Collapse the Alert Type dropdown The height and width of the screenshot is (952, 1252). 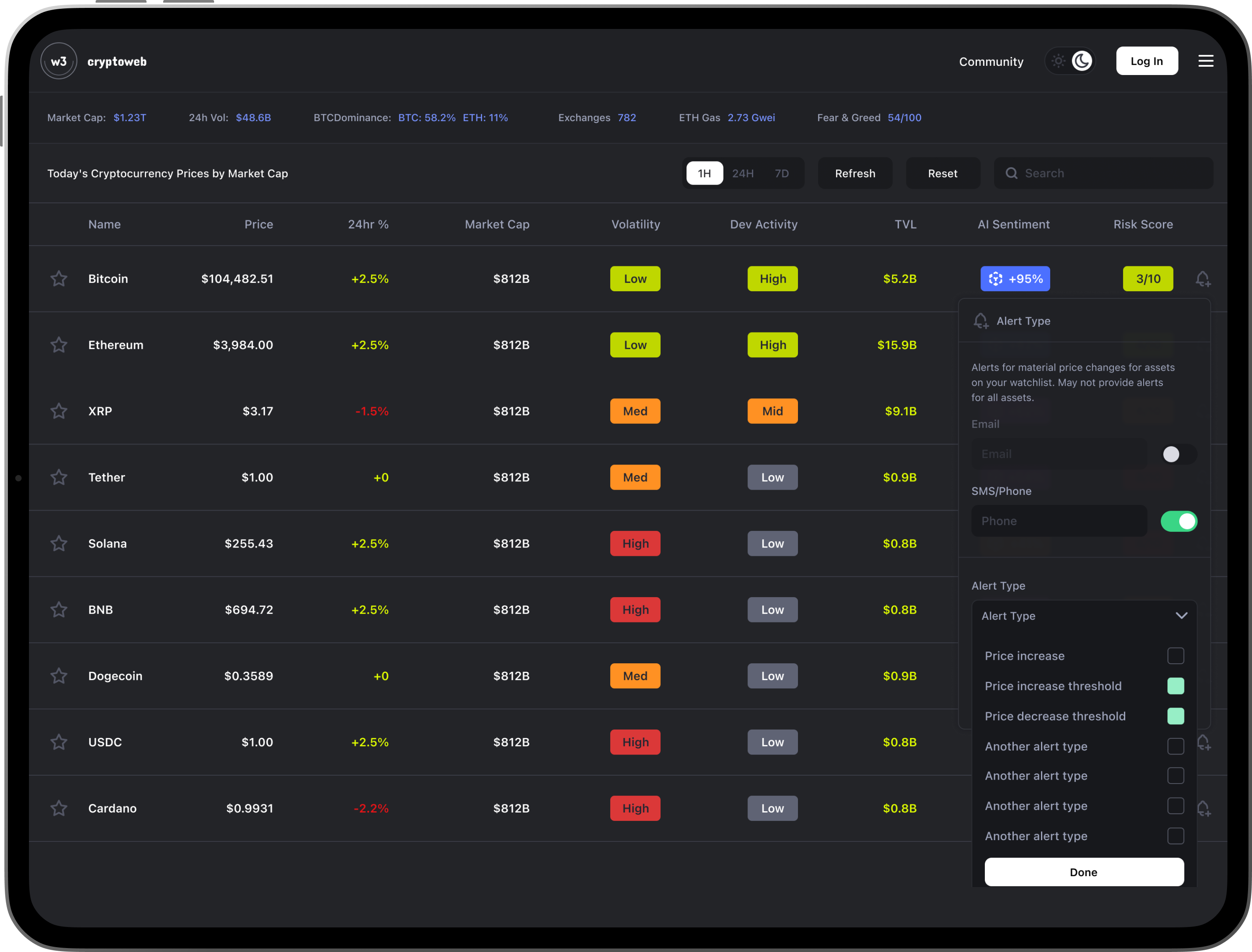pyautogui.click(x=1181, y=616)
